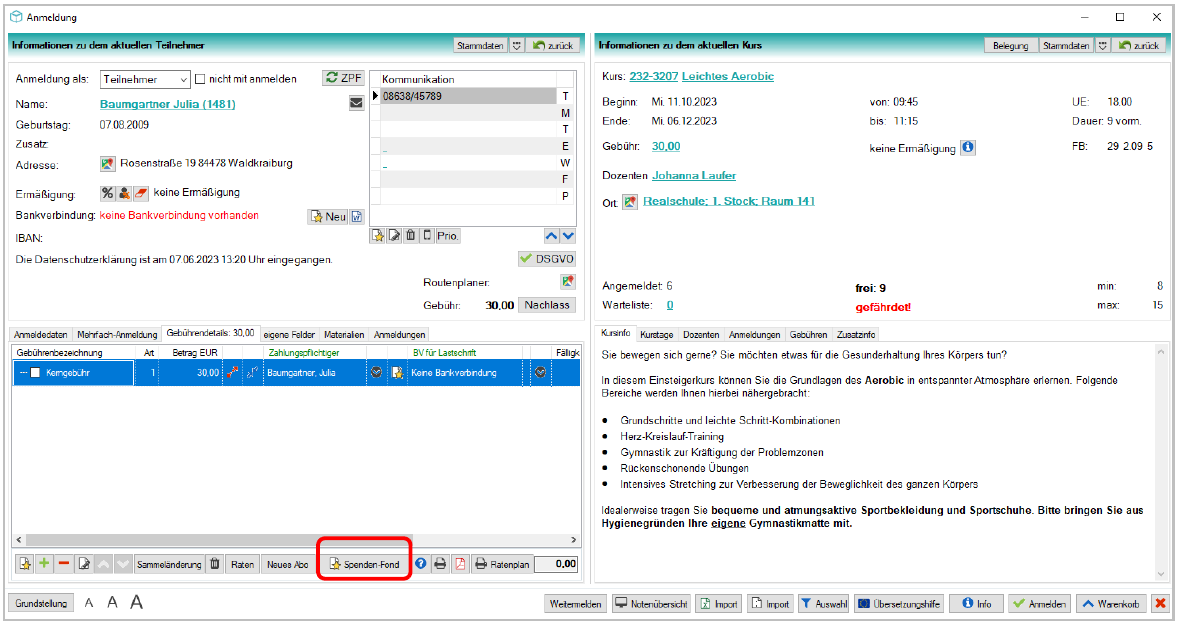
Task: Click the largest font size A
Action: pos(137,602)
